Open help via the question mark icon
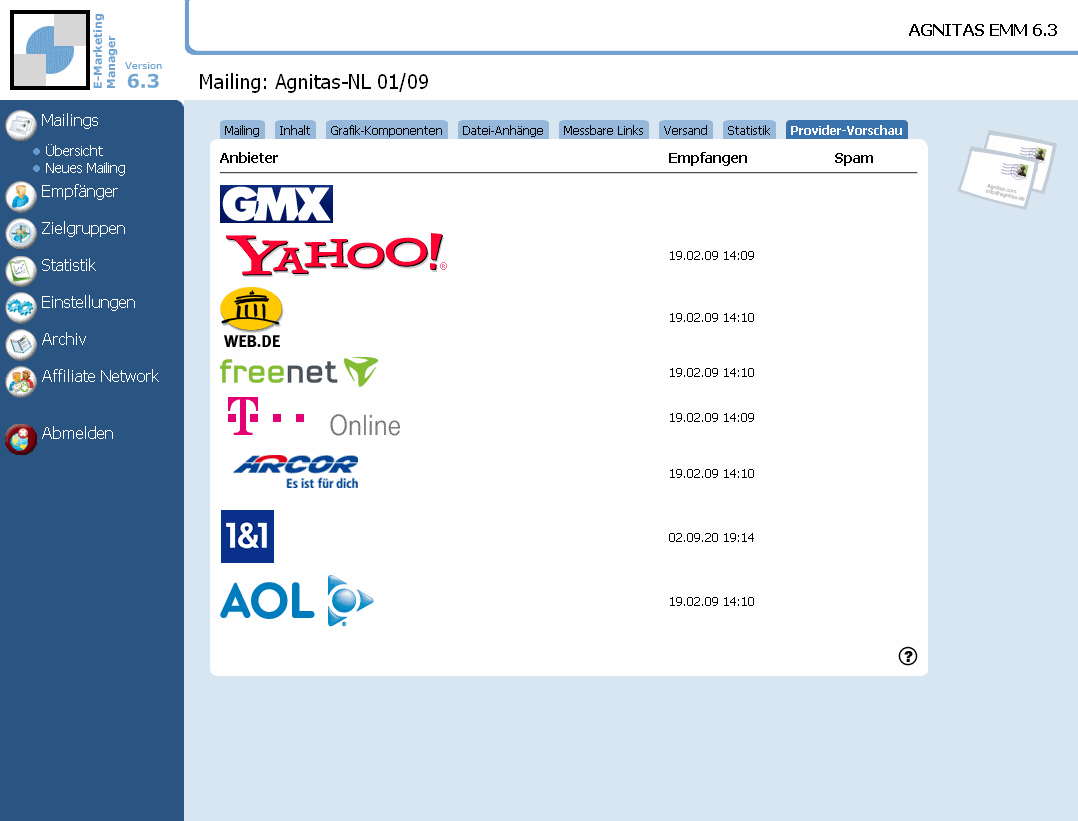 pyautogui.click(x=908, y=656)
